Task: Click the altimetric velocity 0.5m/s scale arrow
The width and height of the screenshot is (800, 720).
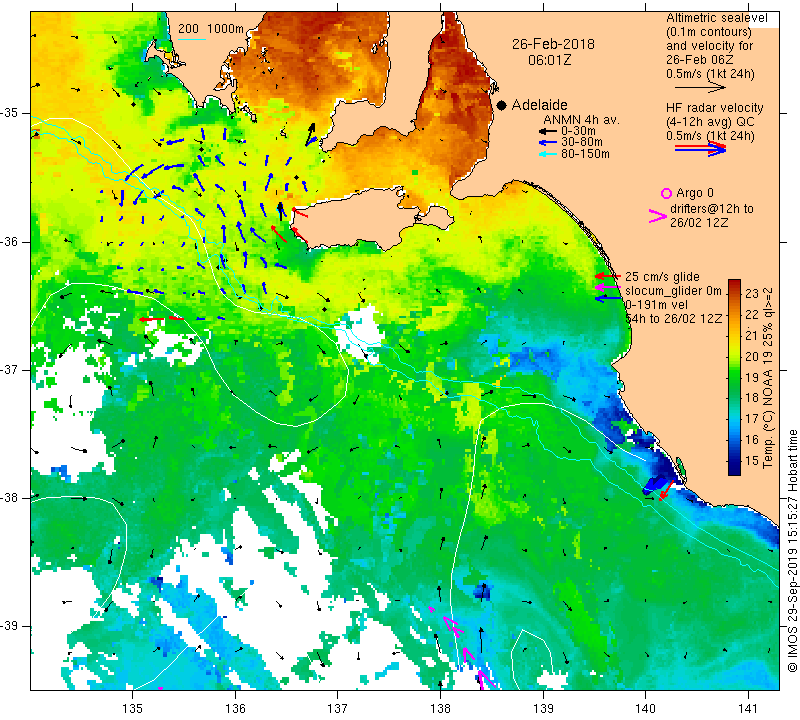Action: coord(700,88)
